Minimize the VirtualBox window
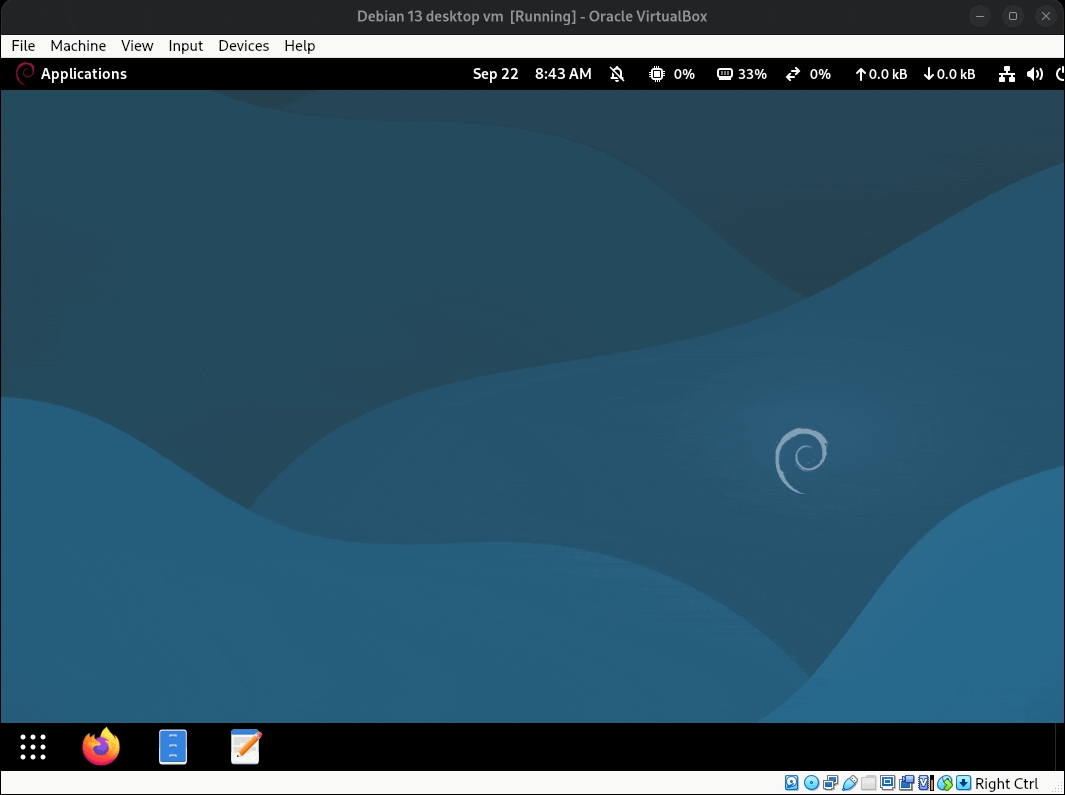Screen dimensions: 1065x795 [979, 16]
